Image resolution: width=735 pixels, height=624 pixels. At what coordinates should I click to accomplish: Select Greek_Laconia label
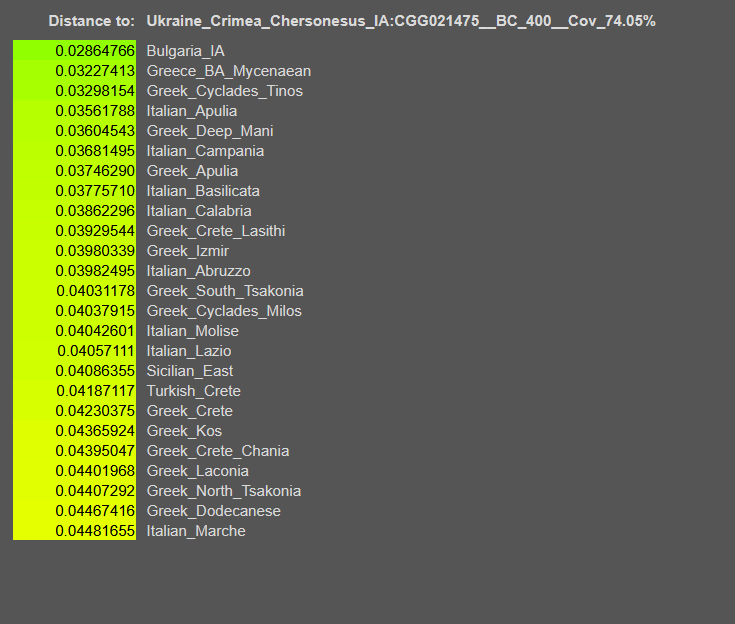click(198, 471)
